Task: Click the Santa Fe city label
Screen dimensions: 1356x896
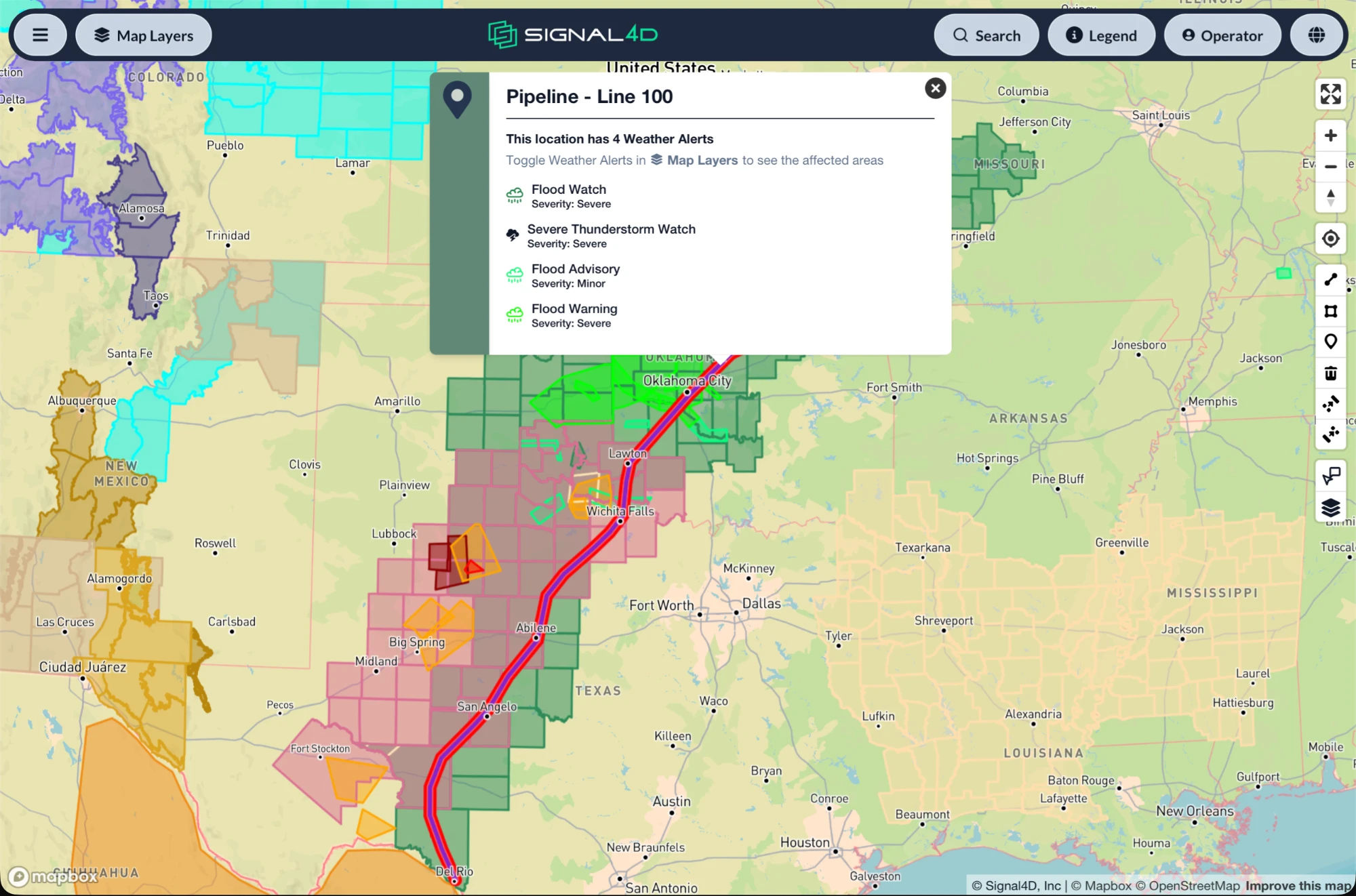Action: tap(129, 353)
